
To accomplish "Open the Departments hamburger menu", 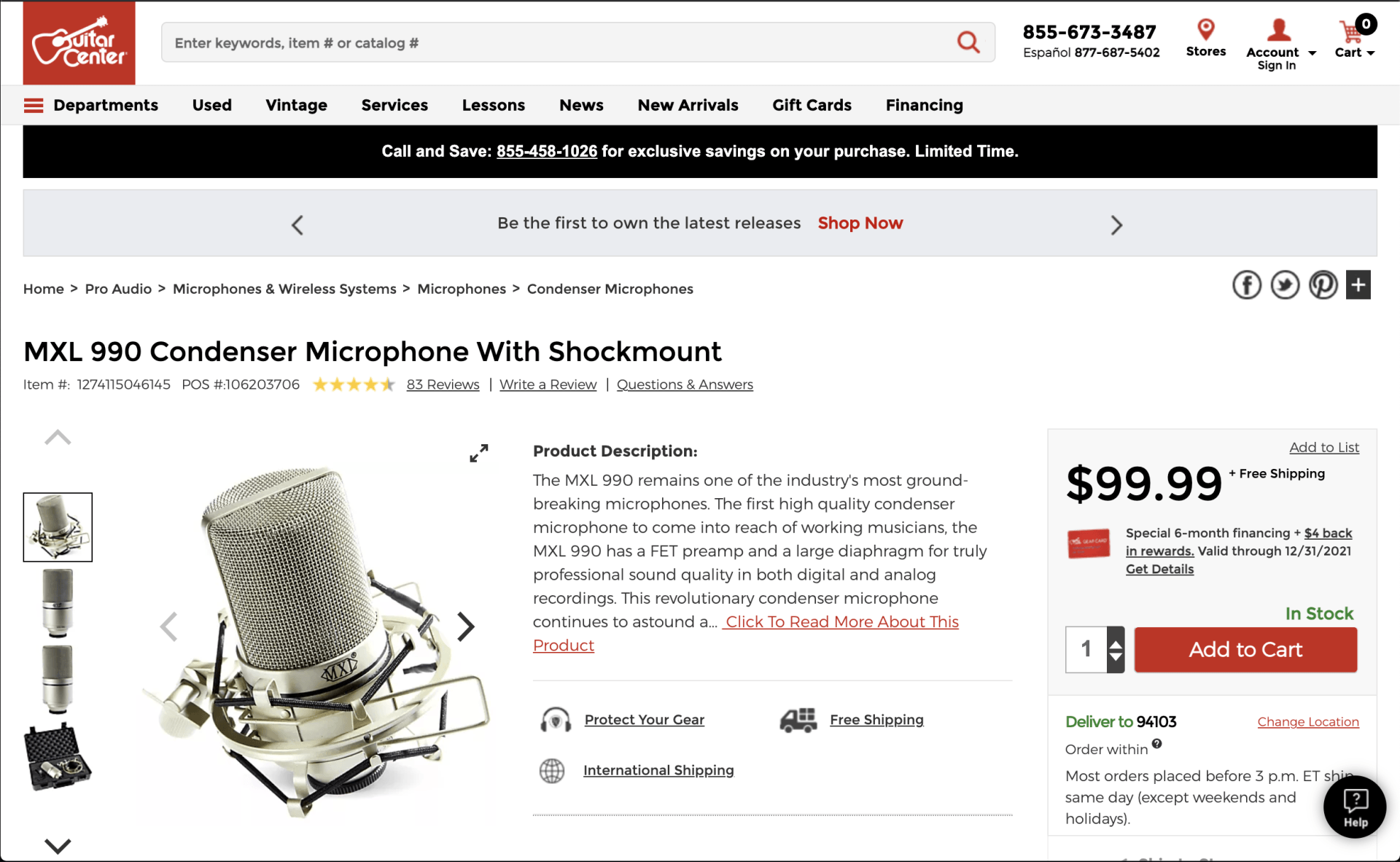I will pyautogui.click(x=34, y=106).
